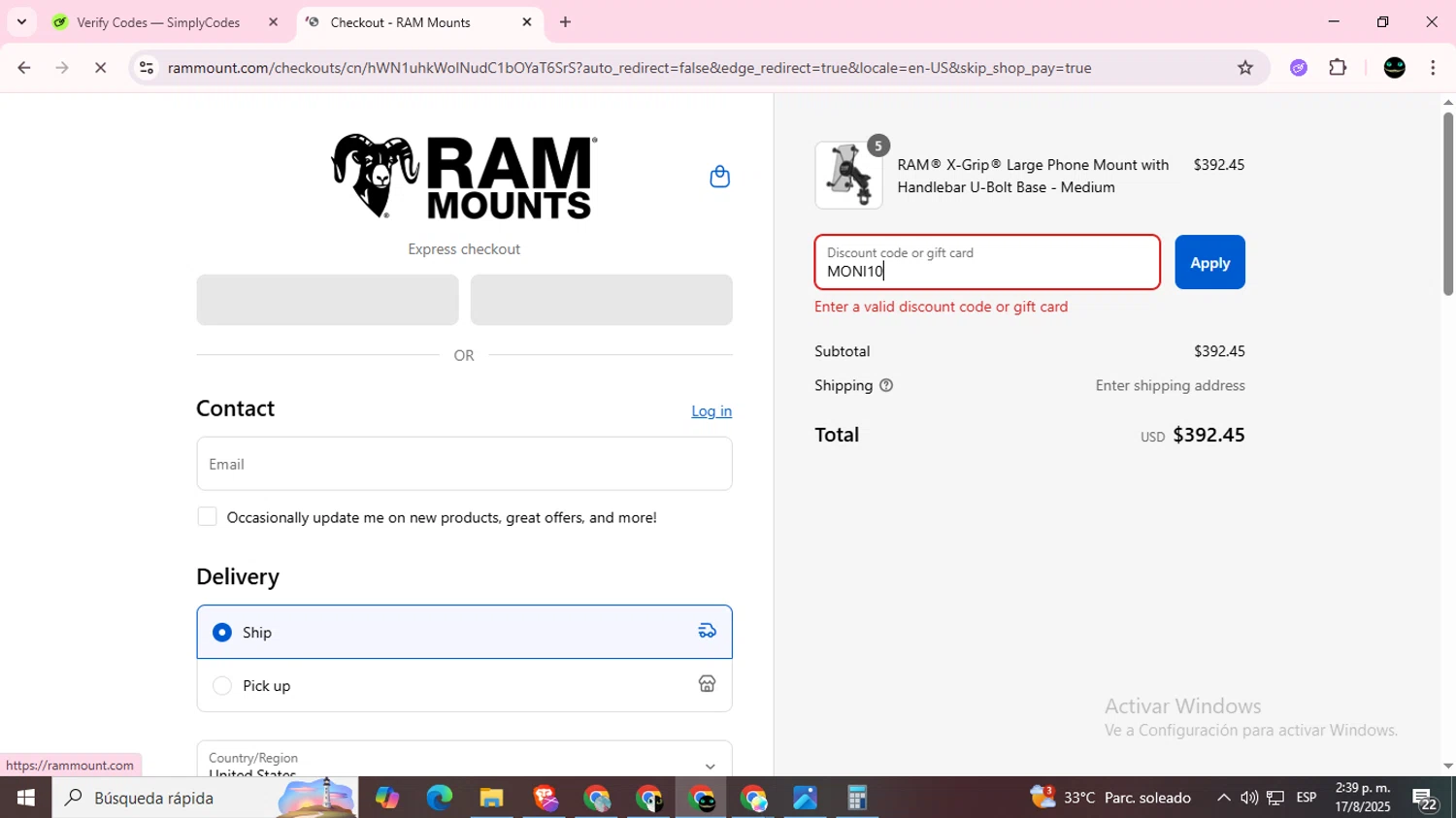The image size is (1456, 818).
Task: Check the occasionally update me checkbox
Action: pyautogui.click(x=207, y=516)
